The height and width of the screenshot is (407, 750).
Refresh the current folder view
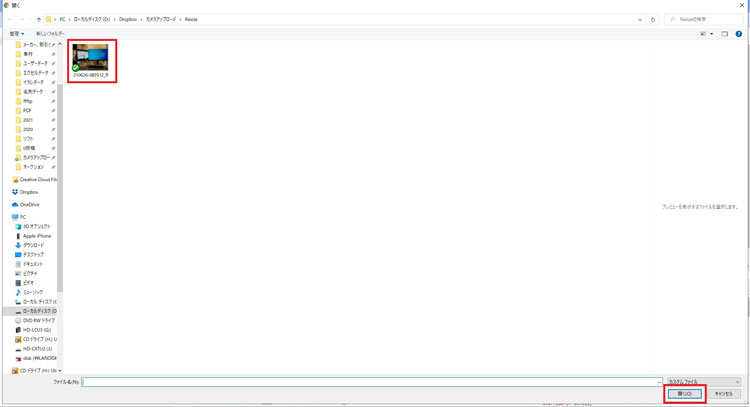[652, 20]
